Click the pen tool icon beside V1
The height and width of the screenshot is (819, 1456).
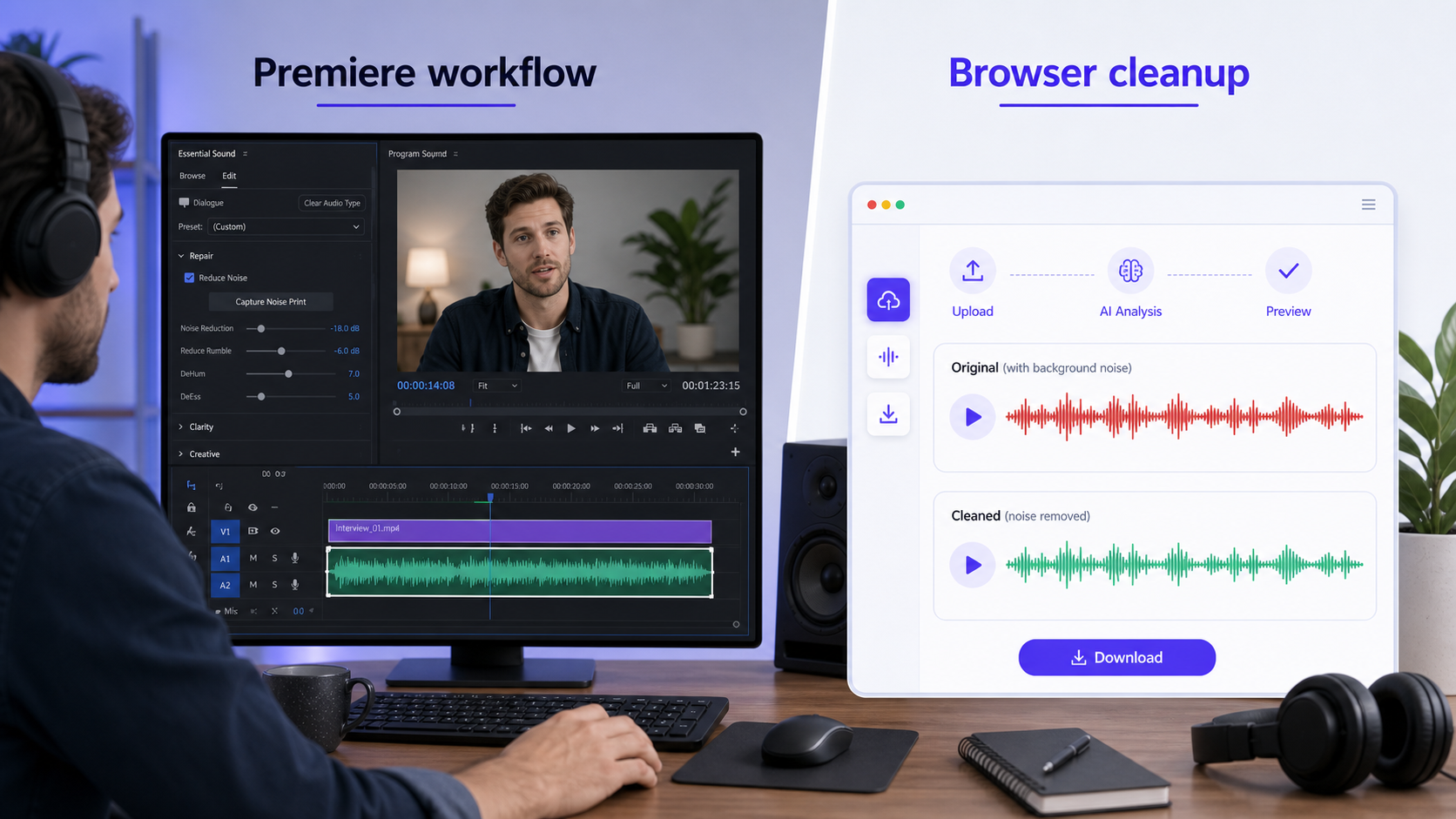[191, 531]
